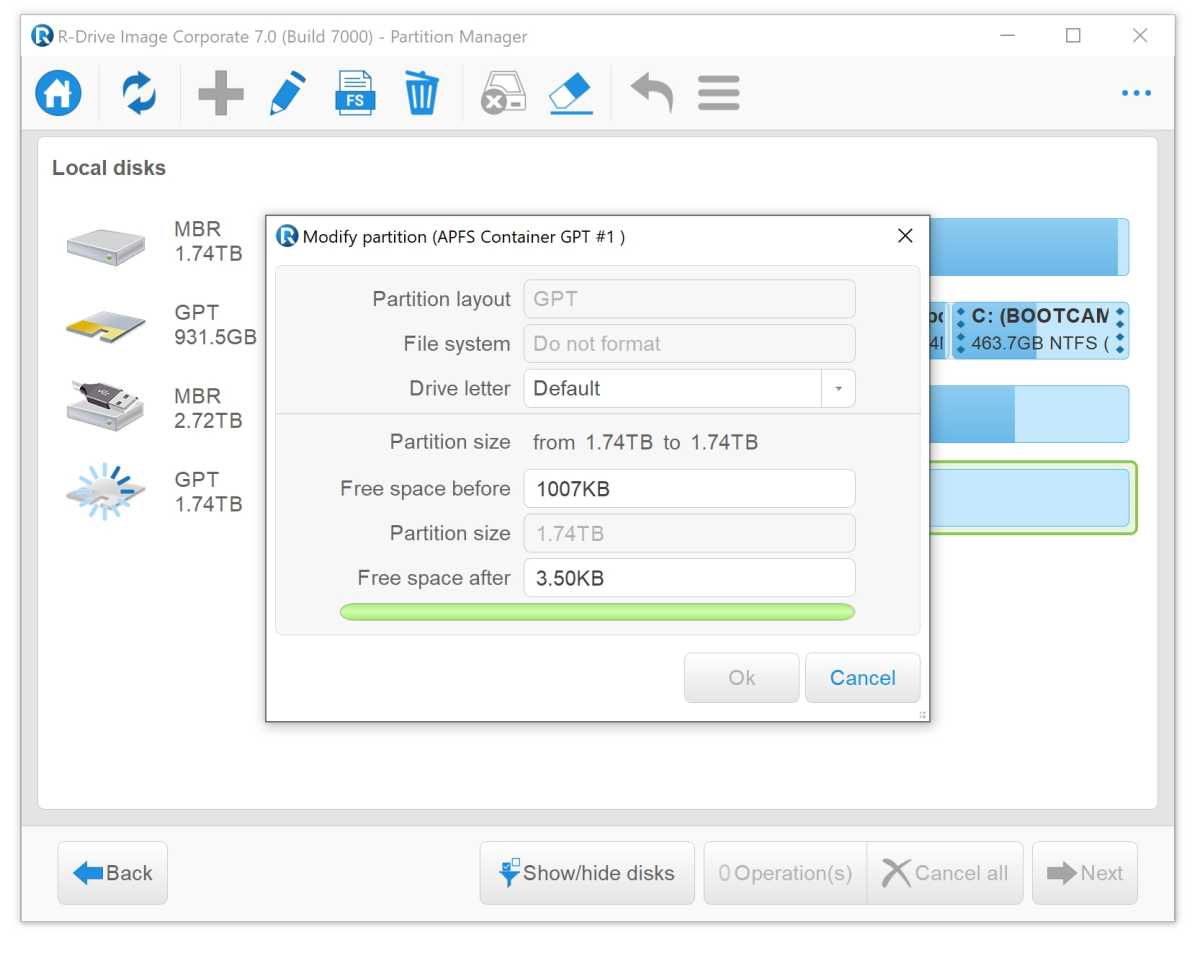1200x958 pixels.
Task: Select the delete partition trash icon
Action: pos(421,92)
